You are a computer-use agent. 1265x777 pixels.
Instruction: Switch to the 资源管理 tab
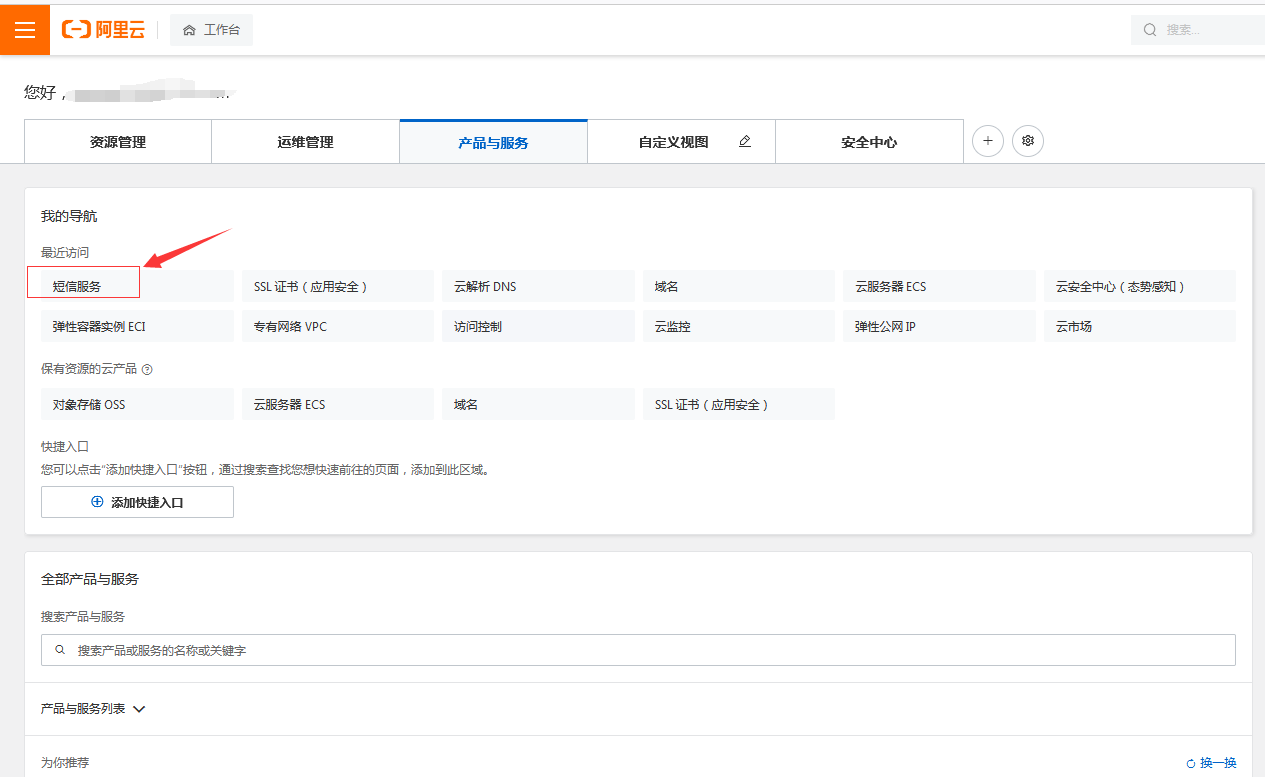click(x=118, y=142)
